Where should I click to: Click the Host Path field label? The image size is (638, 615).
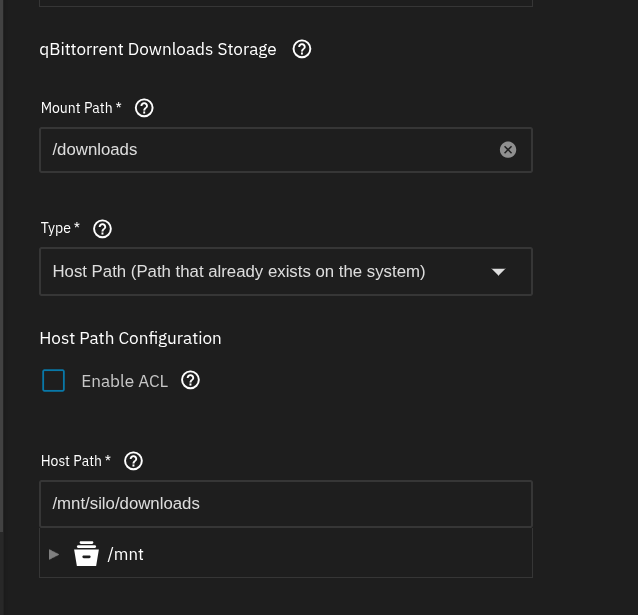point(76,461)
